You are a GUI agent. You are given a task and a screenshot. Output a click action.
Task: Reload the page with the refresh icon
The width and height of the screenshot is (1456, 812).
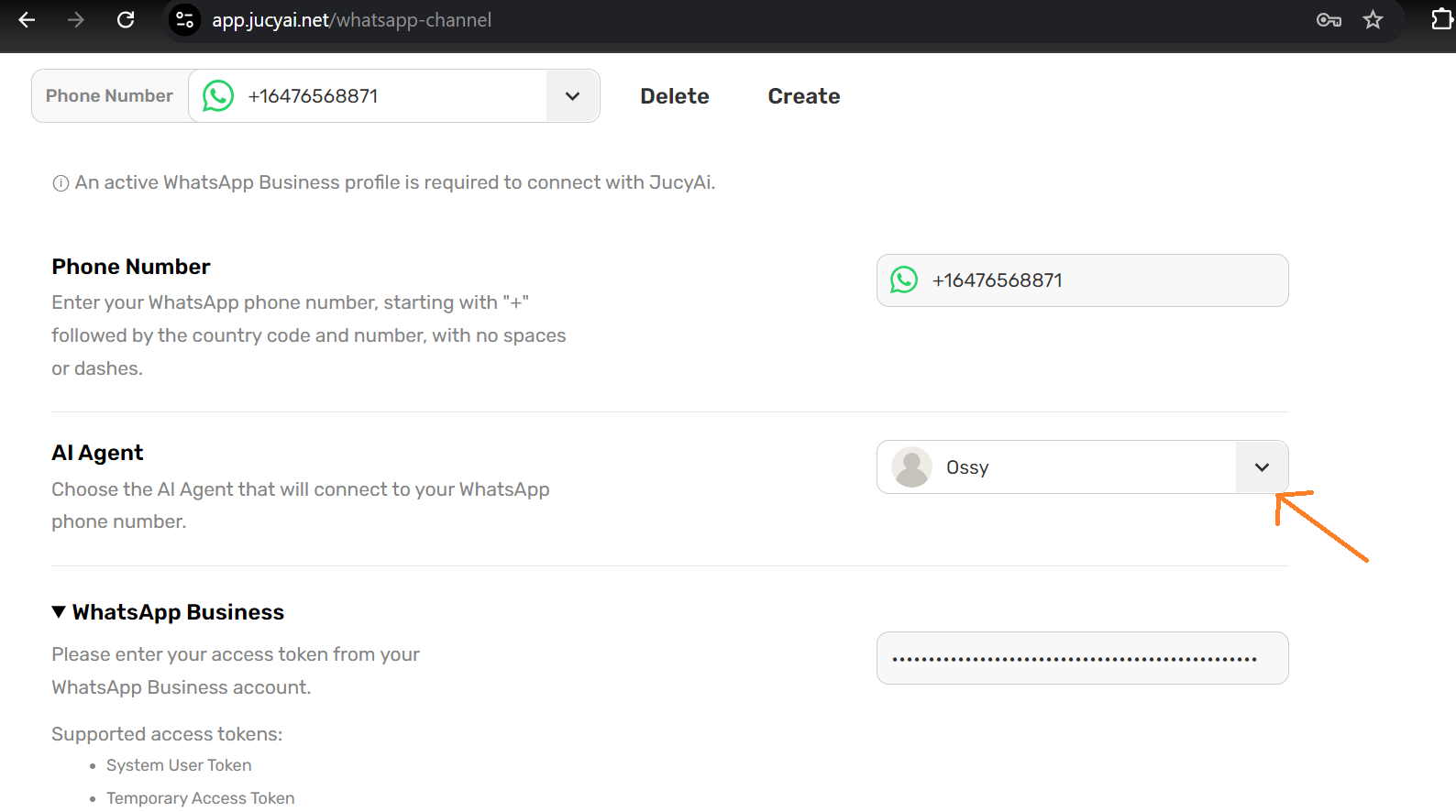tap(126, 19)
